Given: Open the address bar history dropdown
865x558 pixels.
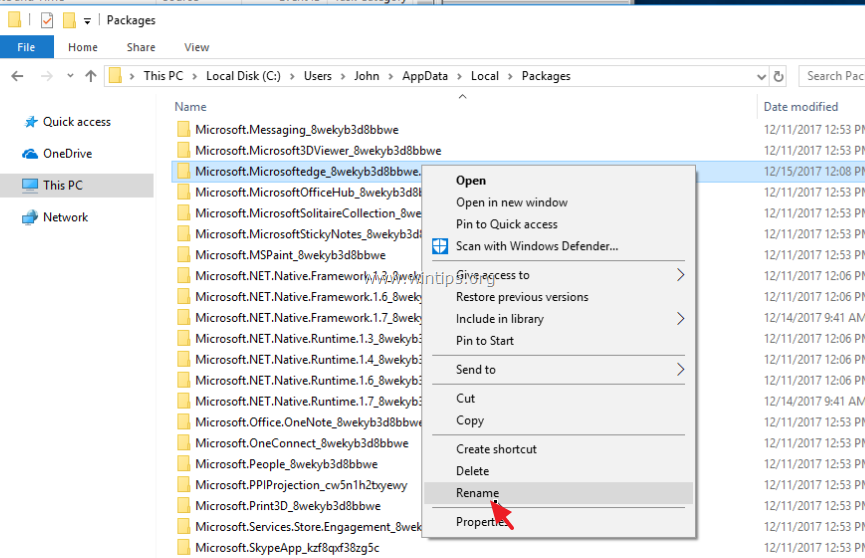Looking at the screenshot, I should point(761,76).
